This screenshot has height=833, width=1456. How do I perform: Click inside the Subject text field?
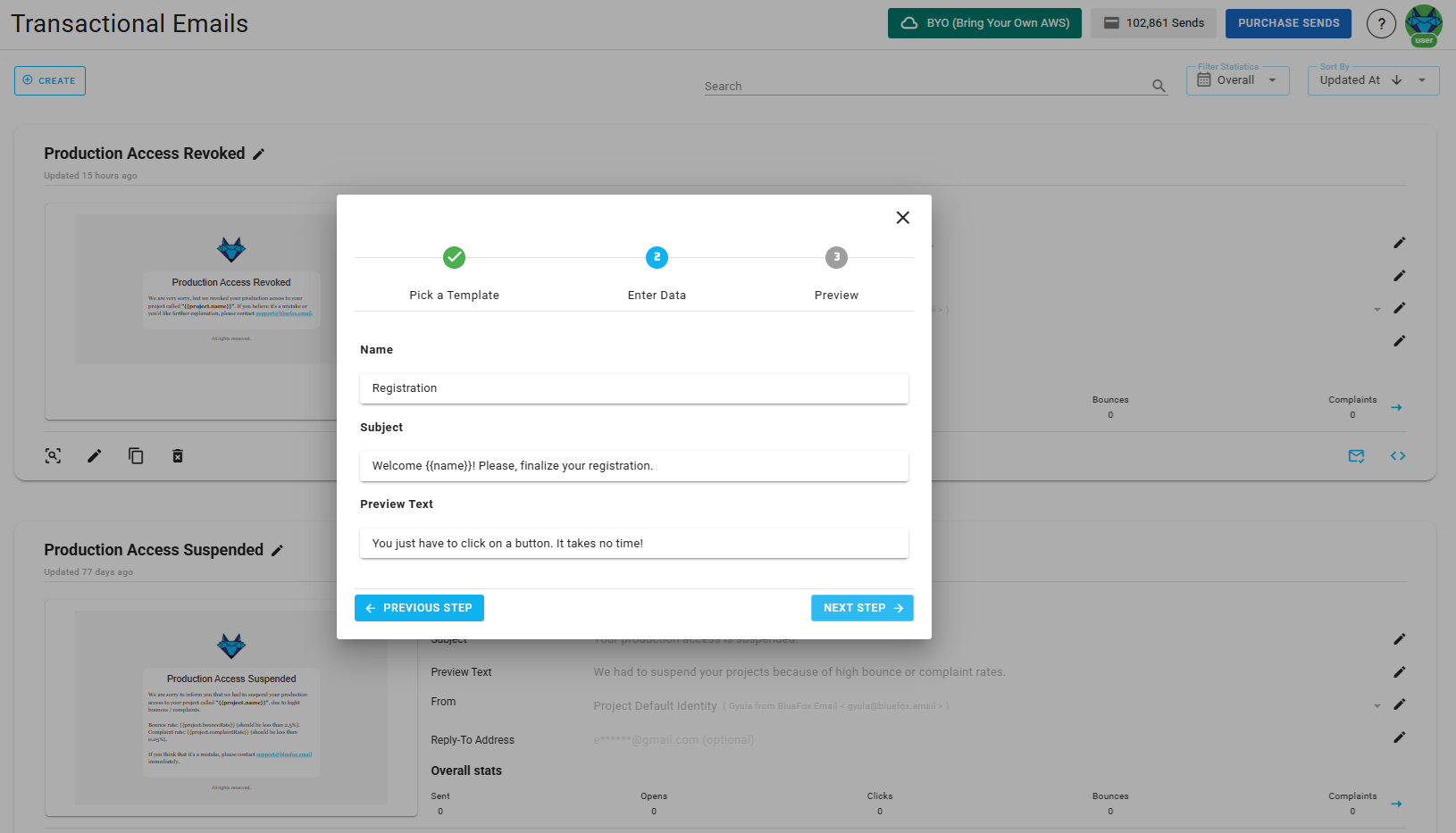point(633,465)
